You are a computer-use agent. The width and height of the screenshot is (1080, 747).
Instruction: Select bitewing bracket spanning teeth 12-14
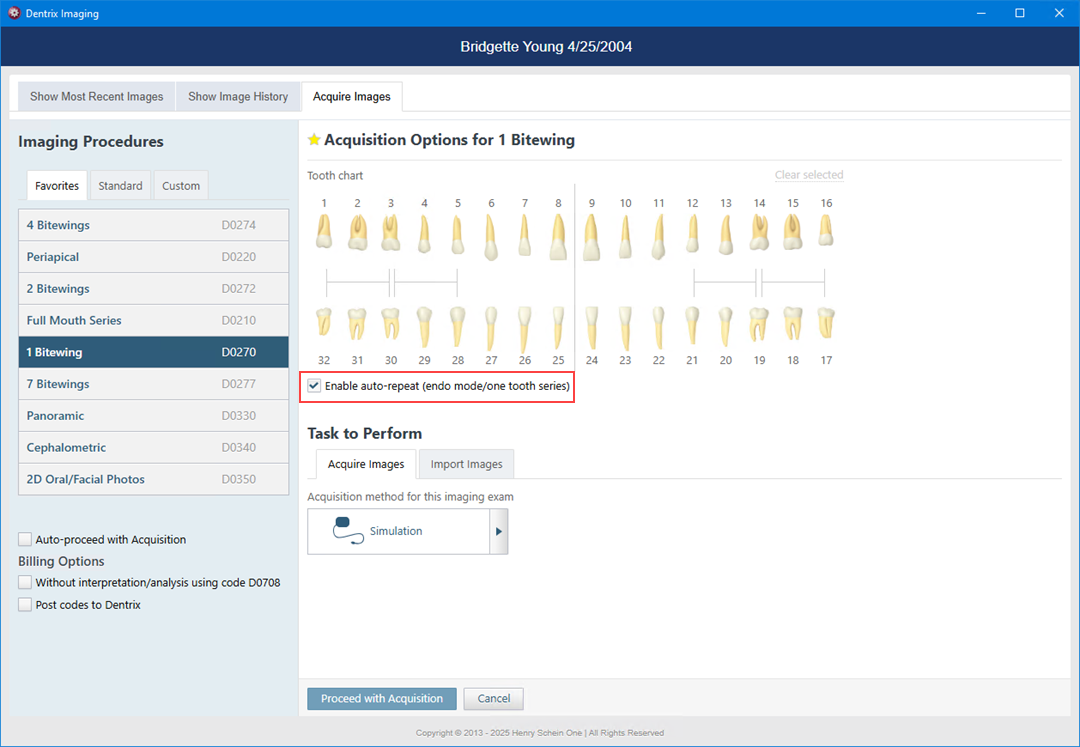[725, 282]
